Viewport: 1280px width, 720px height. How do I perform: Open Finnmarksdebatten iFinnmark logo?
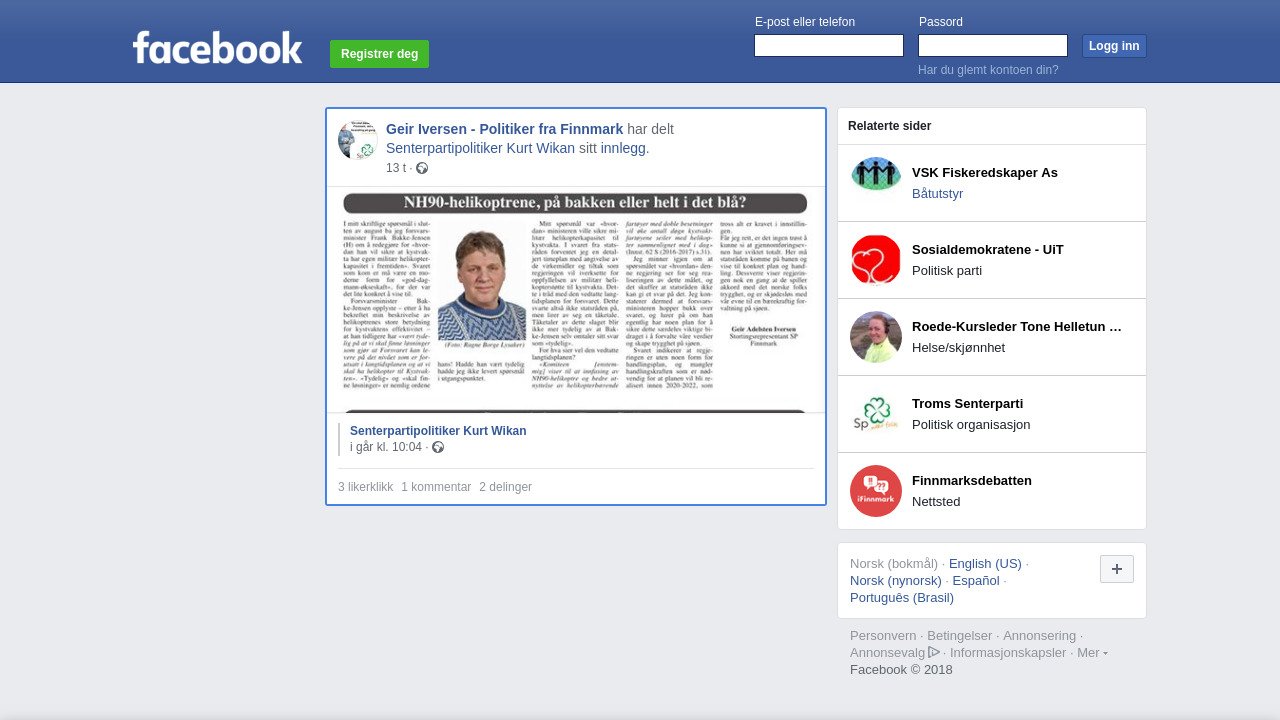(876, 491)
